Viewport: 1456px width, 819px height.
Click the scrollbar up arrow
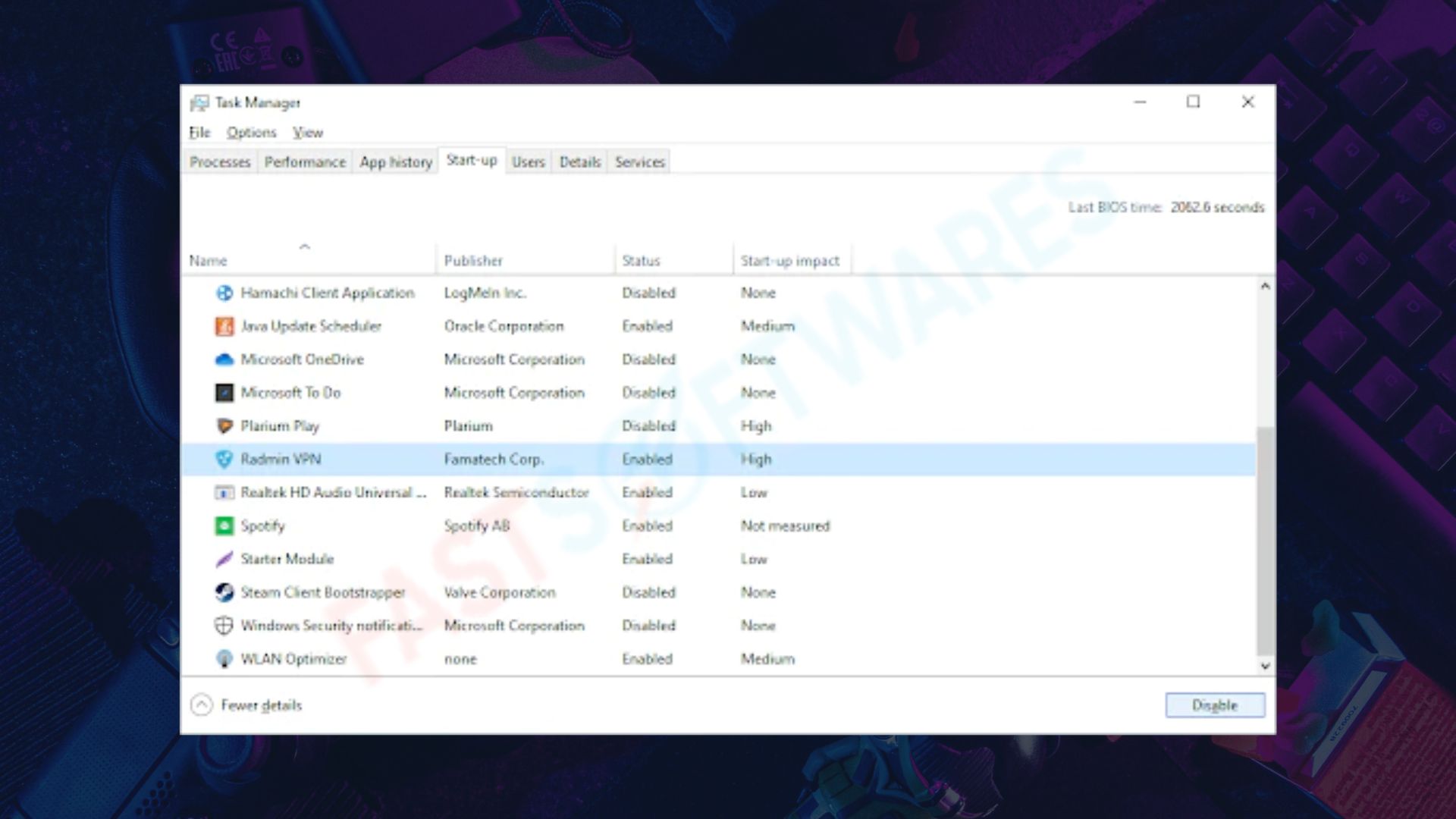pyautogui.click(x=1265, y=286)
